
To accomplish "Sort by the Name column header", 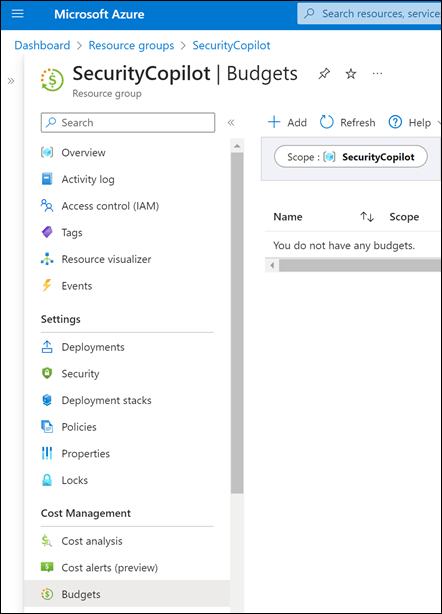I will (x=288, y=217).
